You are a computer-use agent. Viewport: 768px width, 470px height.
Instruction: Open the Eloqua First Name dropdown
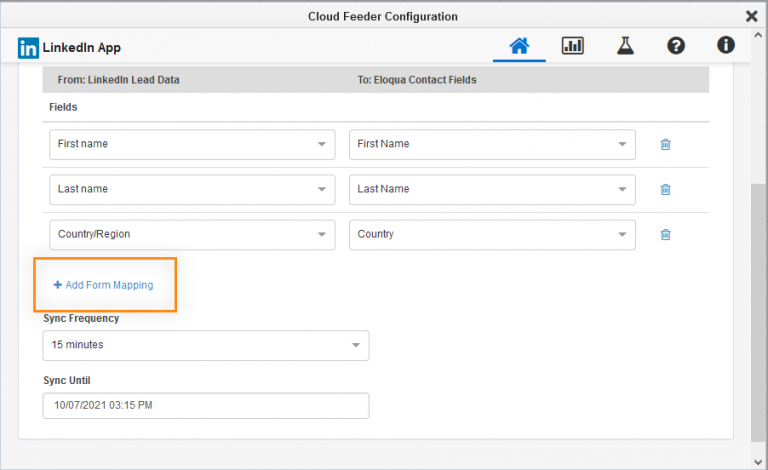click(x=492, y=144)
